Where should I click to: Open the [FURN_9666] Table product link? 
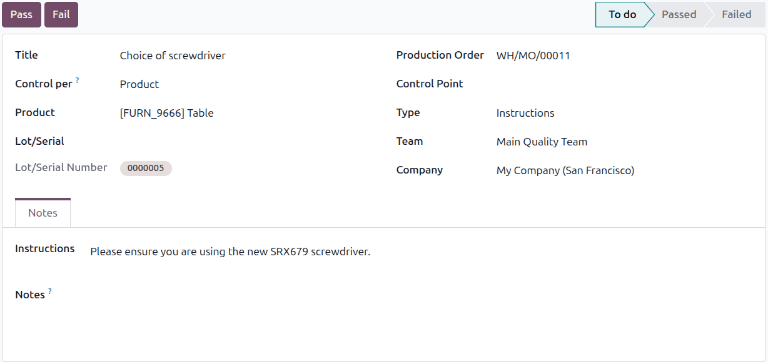[167, 113]
